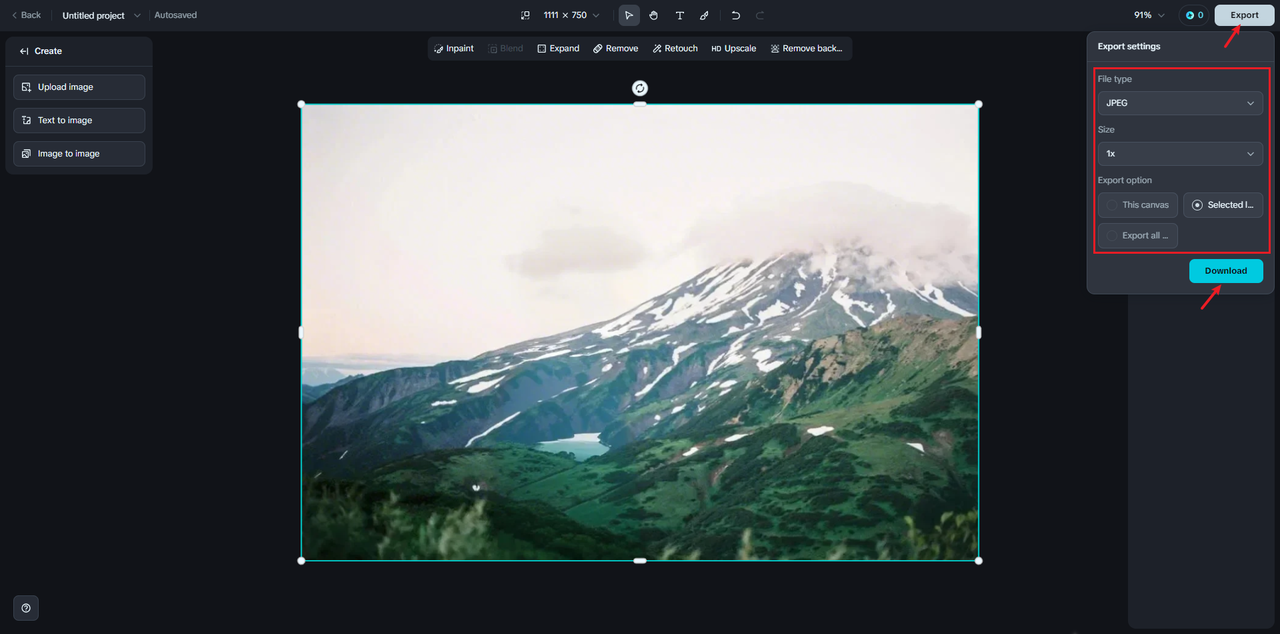Image resolution: width=1280 pixels, height=634 pixels.
Task: Click the mountain image on the canvas
Action: point(640,332)
